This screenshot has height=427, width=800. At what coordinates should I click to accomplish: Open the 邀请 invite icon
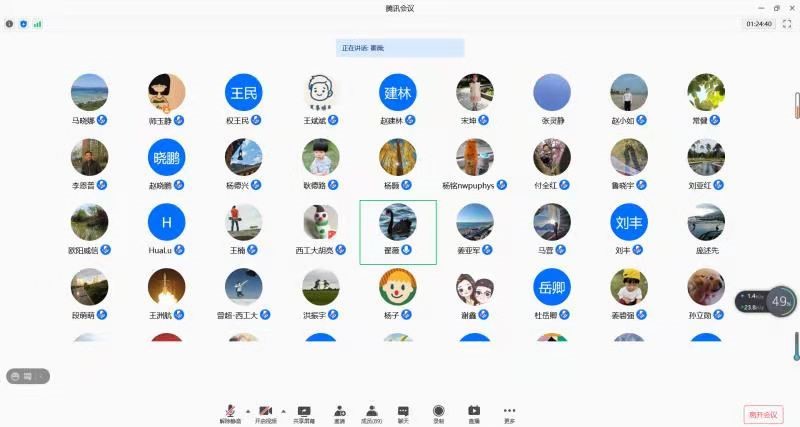(x=340, y=412)
